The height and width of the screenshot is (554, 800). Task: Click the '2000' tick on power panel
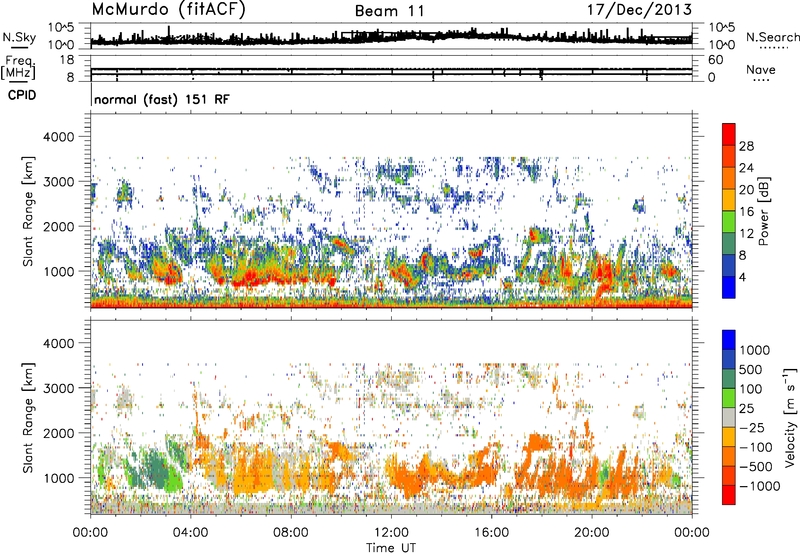pos(59,226)
